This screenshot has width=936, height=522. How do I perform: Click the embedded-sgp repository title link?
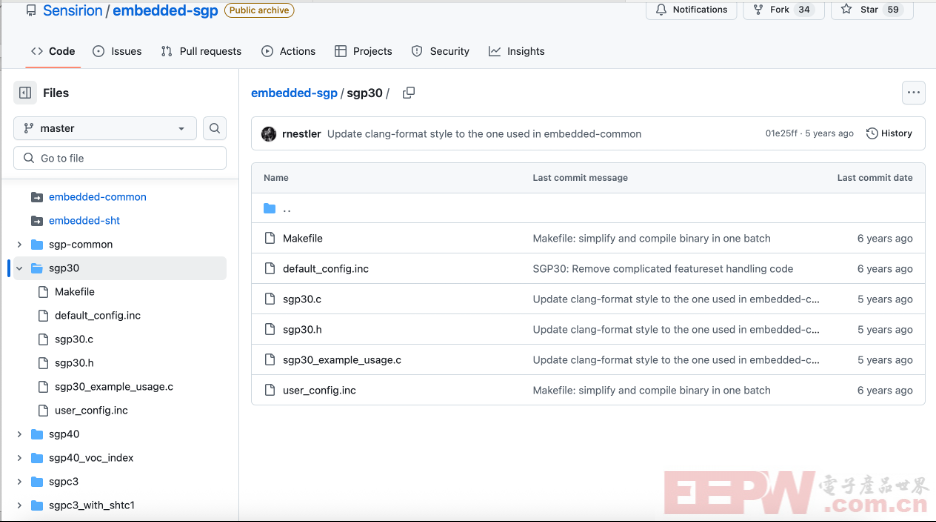[x=165, y=11]
